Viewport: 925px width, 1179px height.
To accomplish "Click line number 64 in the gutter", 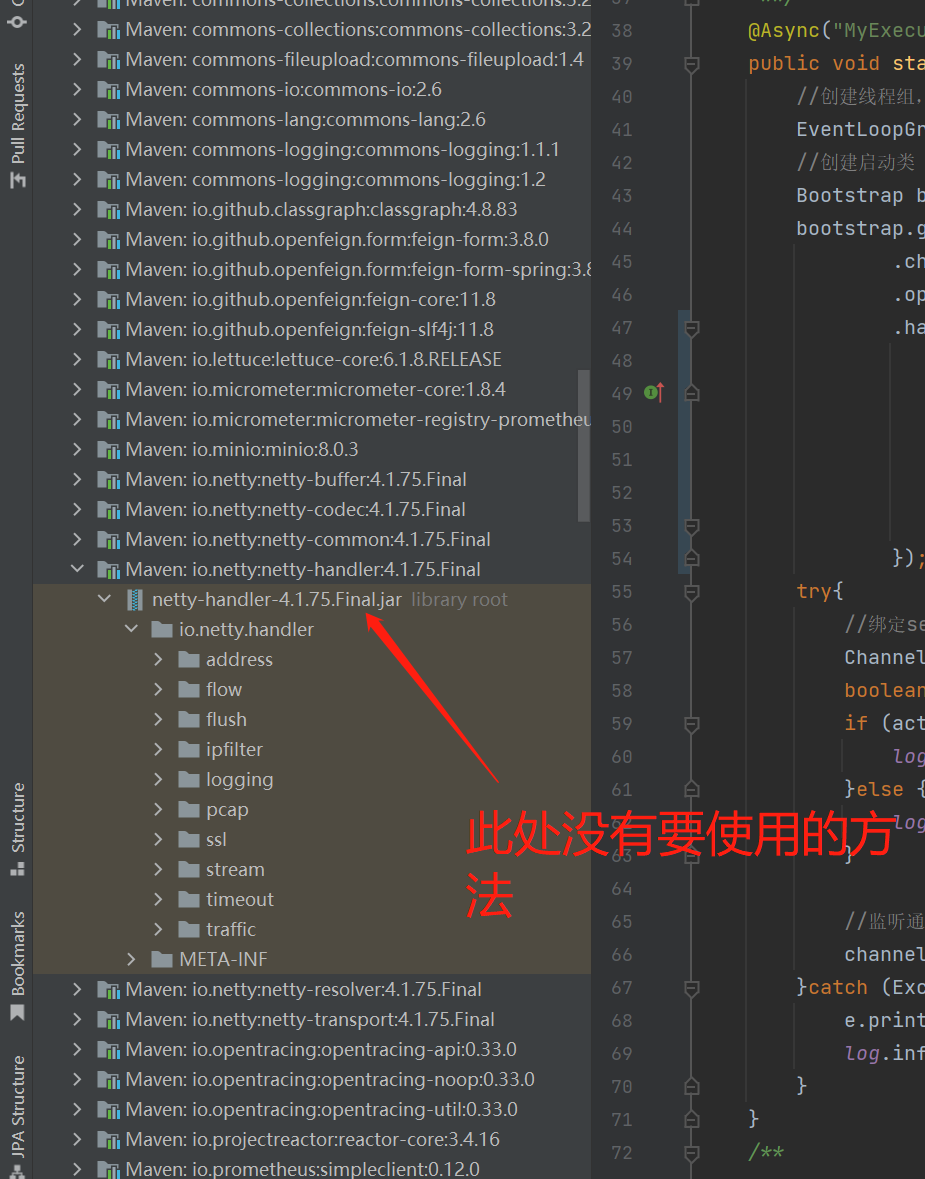I will [x=622, y=889].
